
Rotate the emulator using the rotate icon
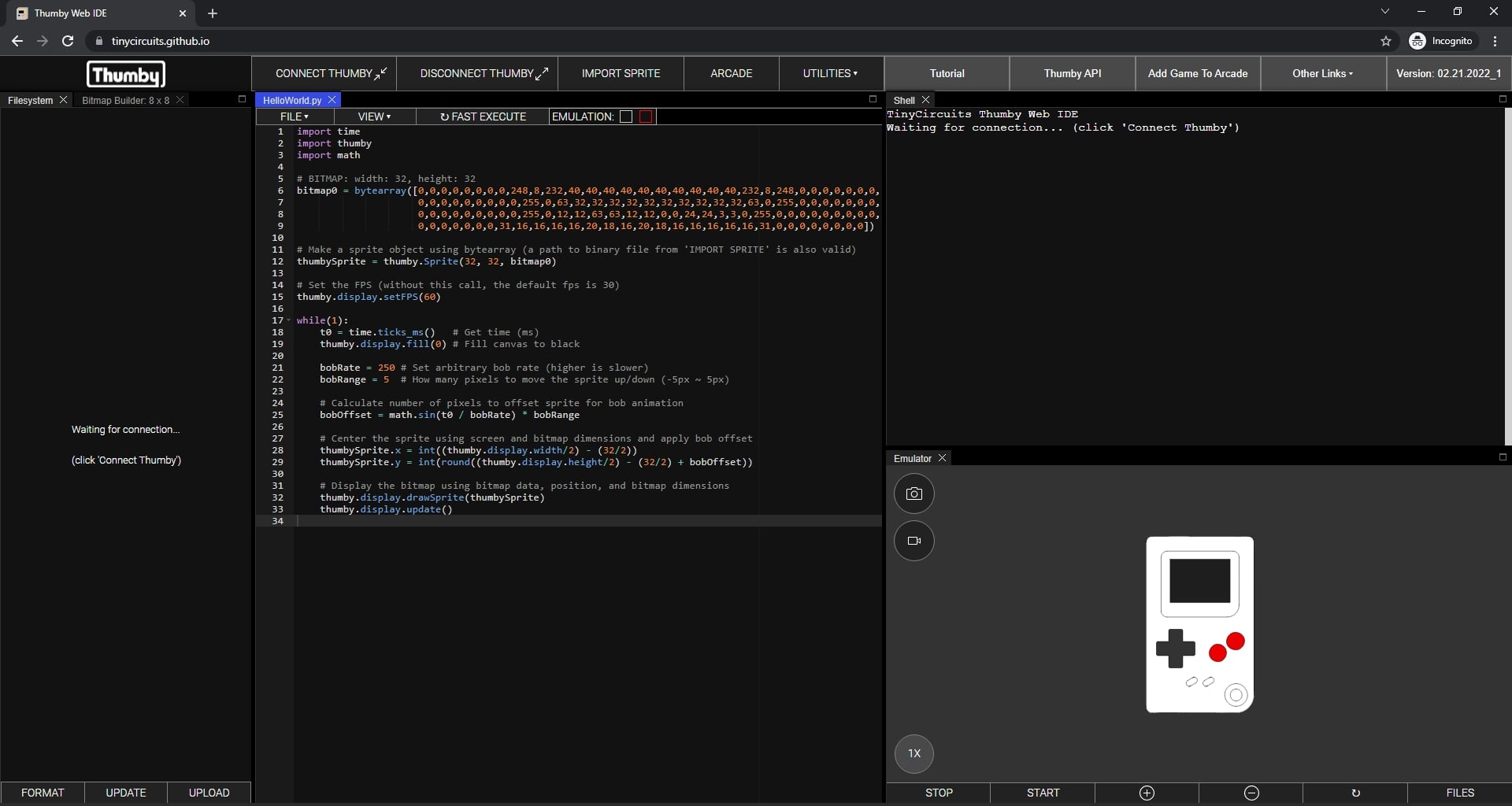point(1355,793)
